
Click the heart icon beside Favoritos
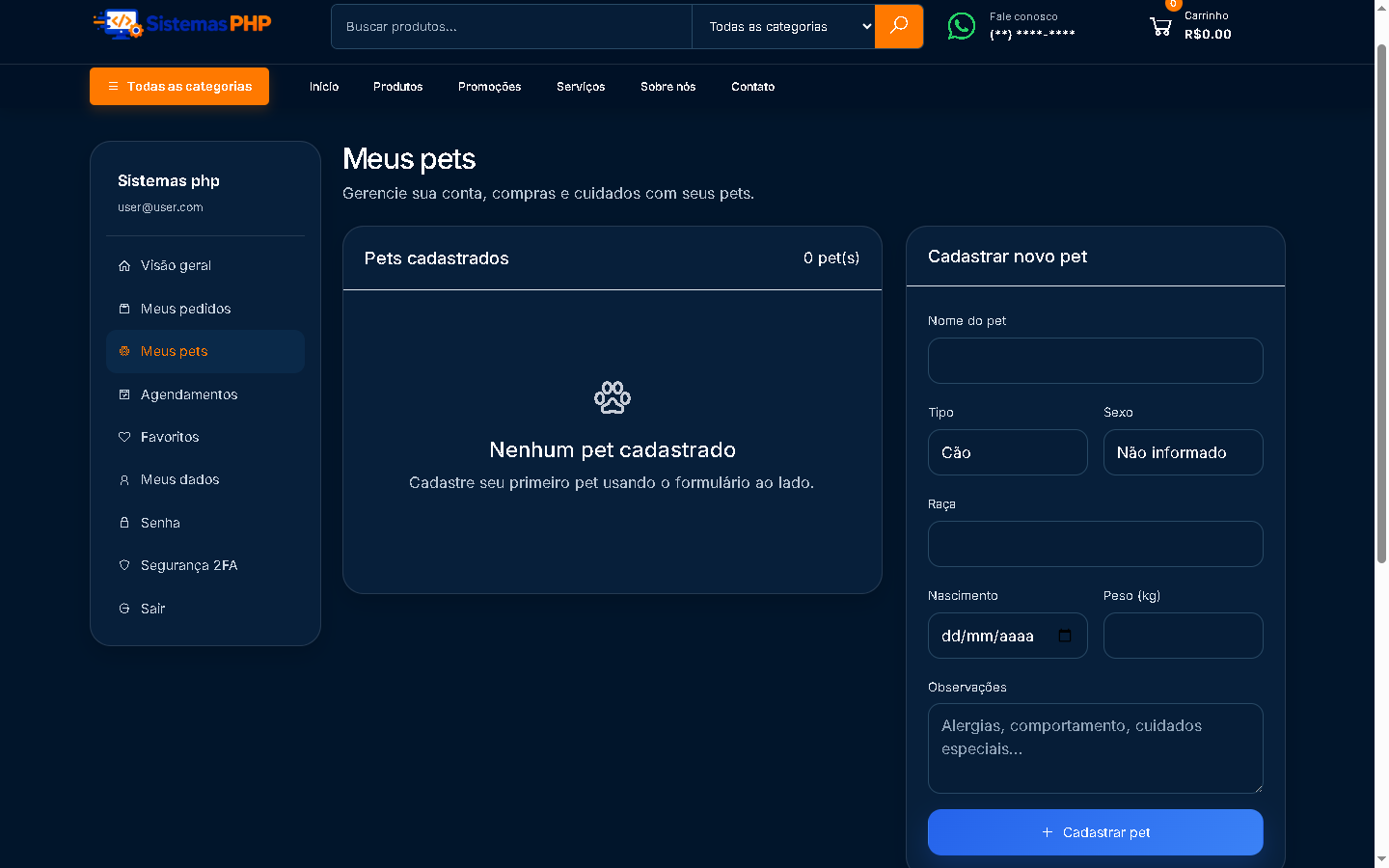click(x=124, y=437)
